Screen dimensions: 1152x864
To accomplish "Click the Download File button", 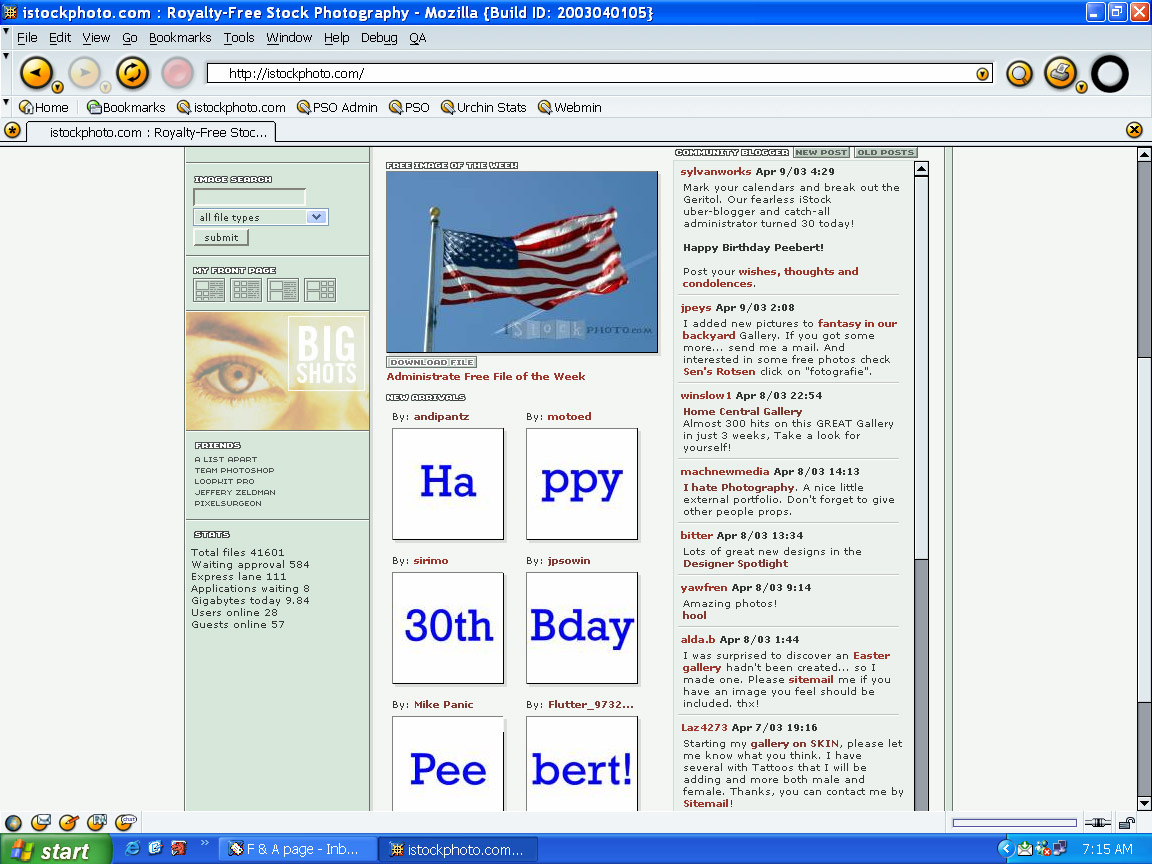I will point(431,362).
